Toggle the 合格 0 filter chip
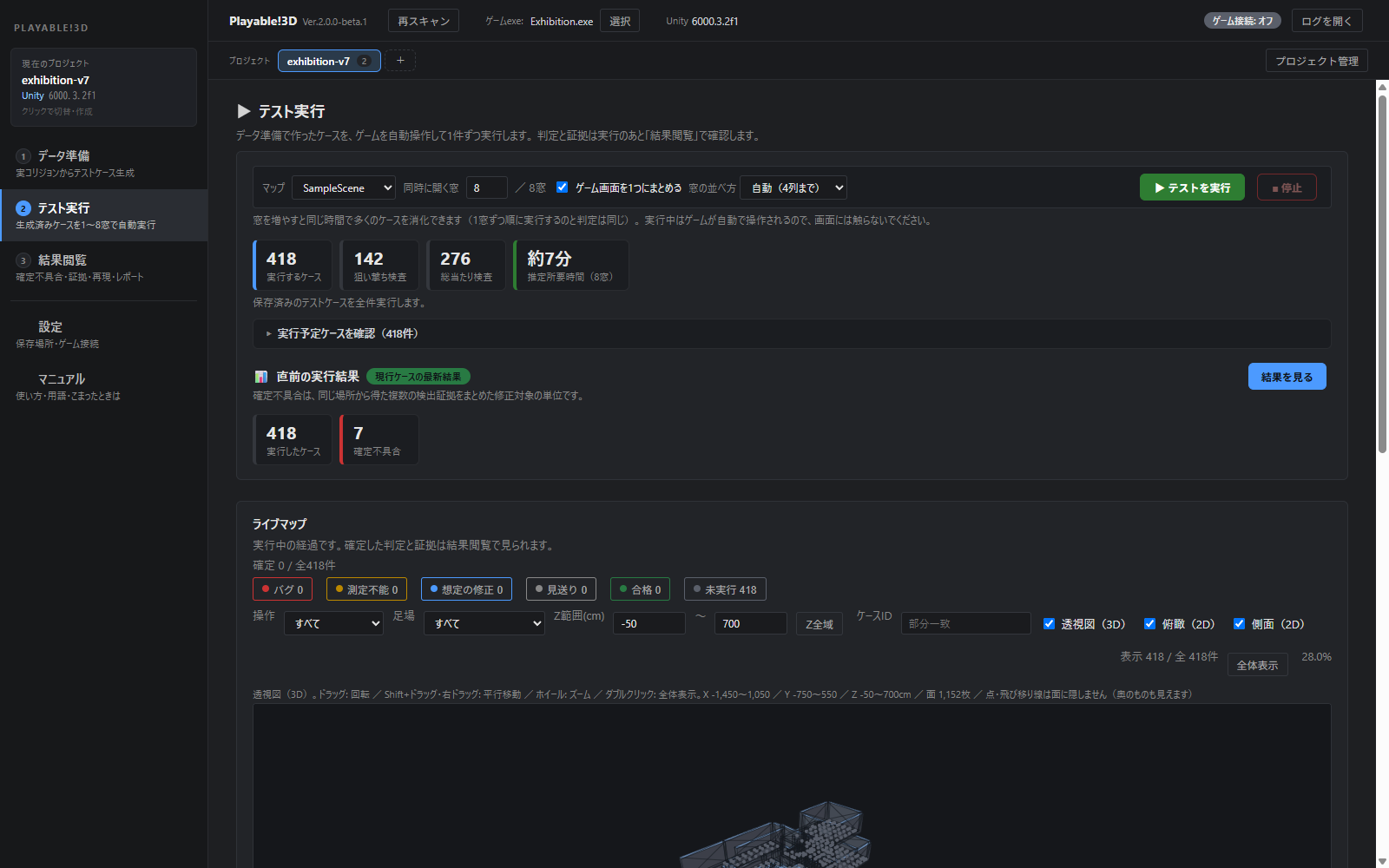The width and height of the screenshot is (1389, 868). pyautogui.click(x=641, y=589)
